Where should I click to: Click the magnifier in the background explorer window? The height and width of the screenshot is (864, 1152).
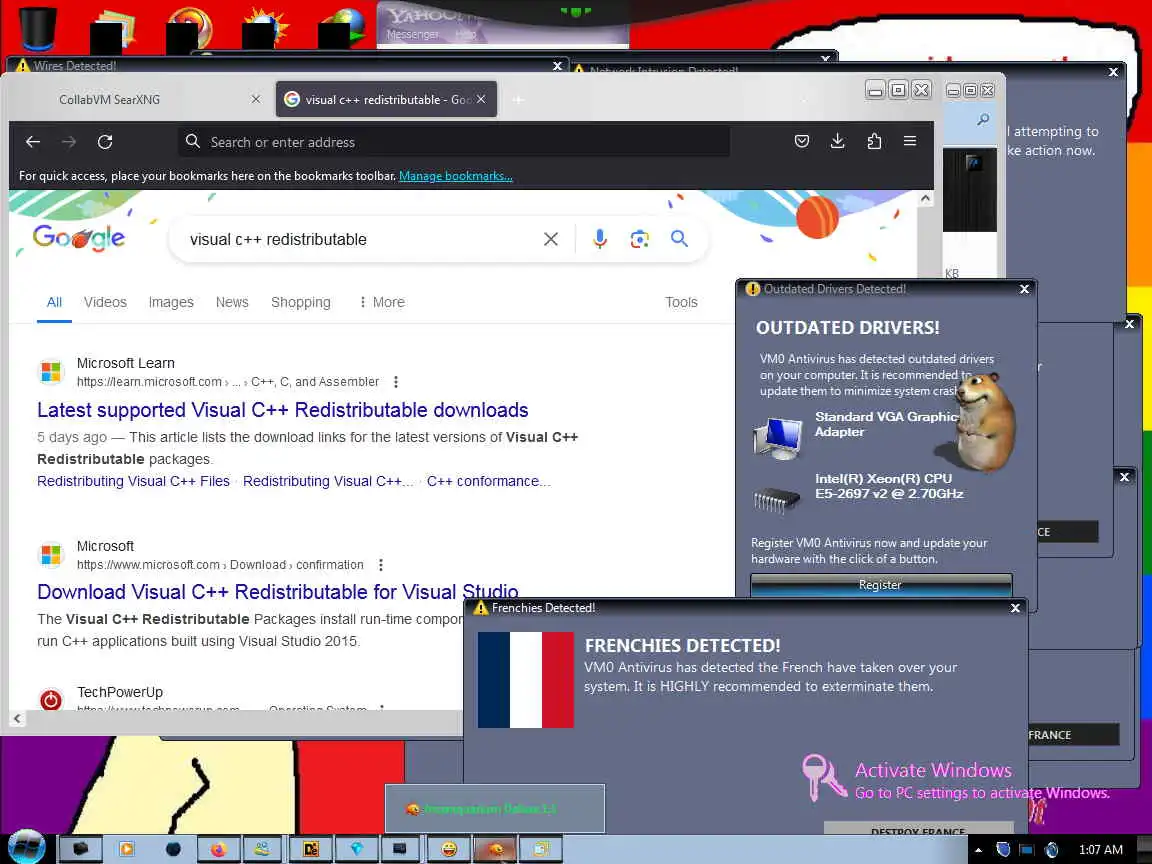tap(983, 119)
